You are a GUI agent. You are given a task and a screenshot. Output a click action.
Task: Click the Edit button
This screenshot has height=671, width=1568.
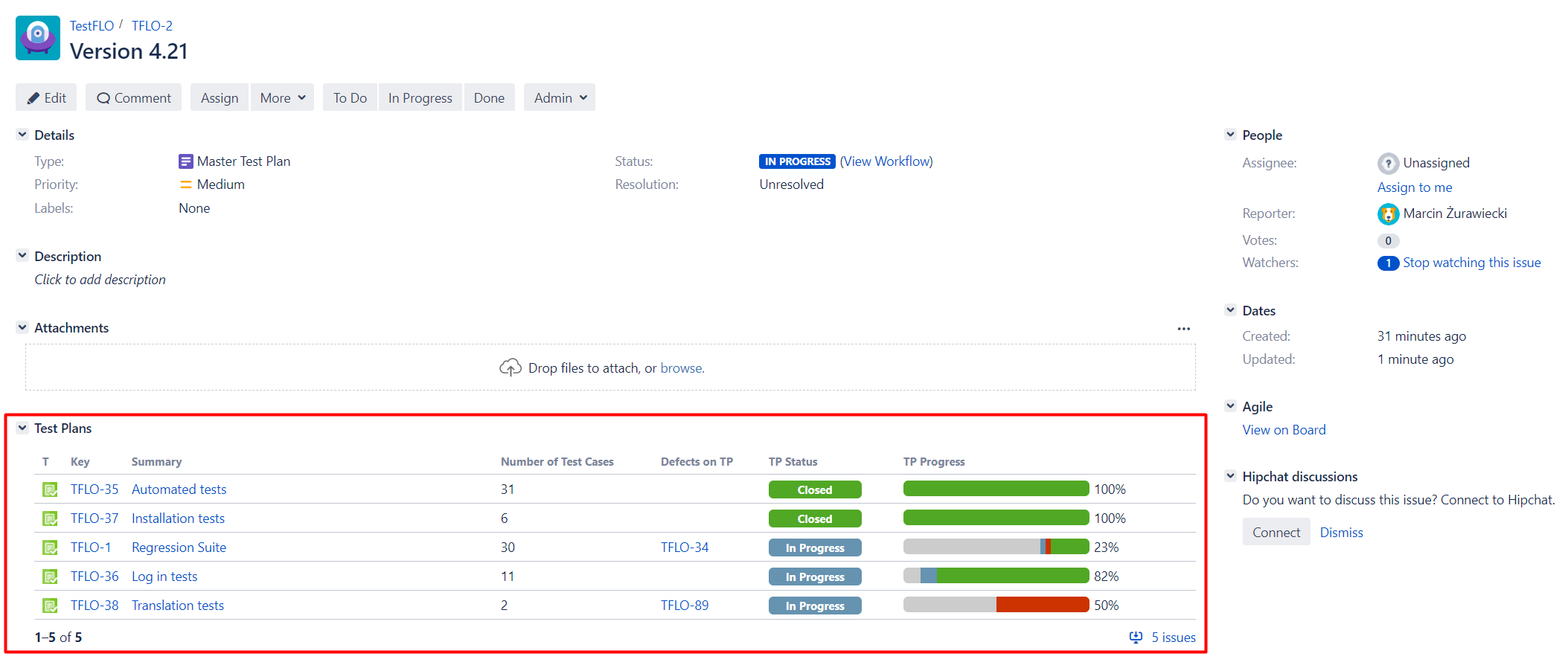[x=45, y=97]
